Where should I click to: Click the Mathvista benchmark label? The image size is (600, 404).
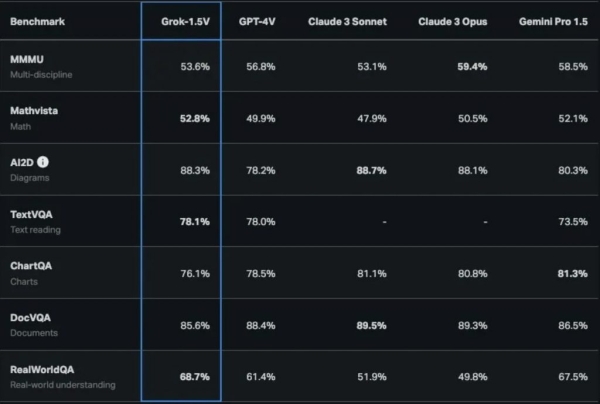[x=34, y=111]
